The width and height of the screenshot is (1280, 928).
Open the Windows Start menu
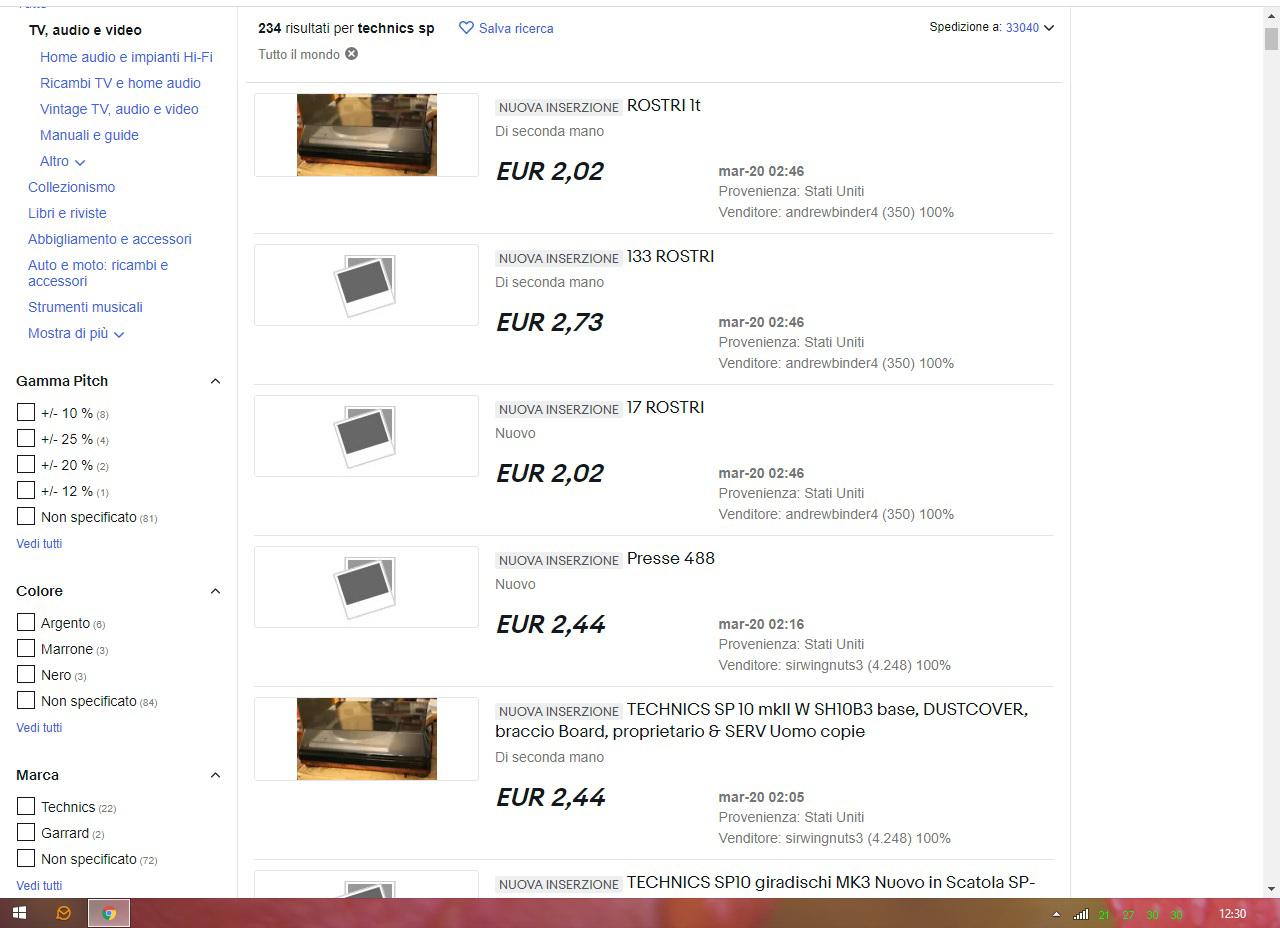(19, 913)
